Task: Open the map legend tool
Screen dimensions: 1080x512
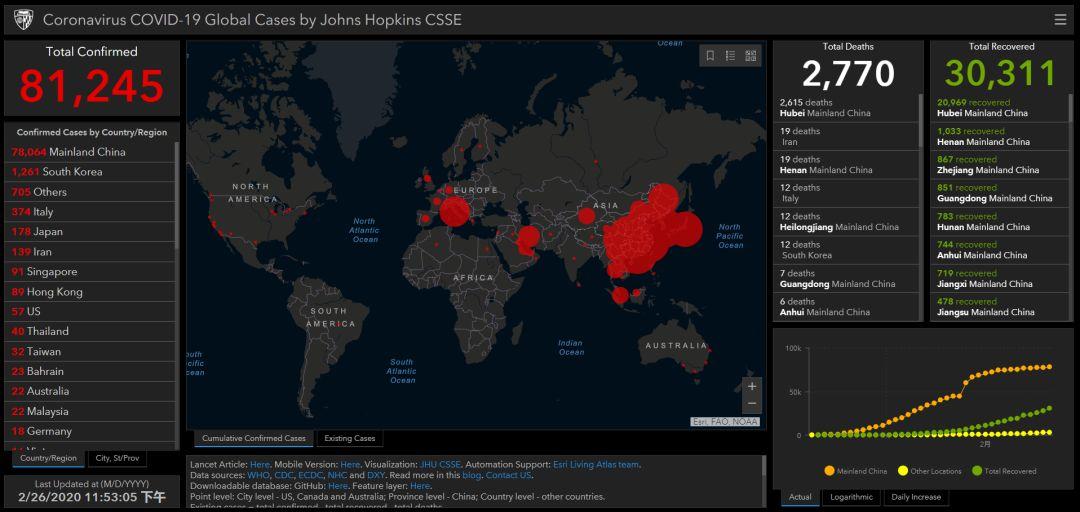Action: [x=730, y=56]
